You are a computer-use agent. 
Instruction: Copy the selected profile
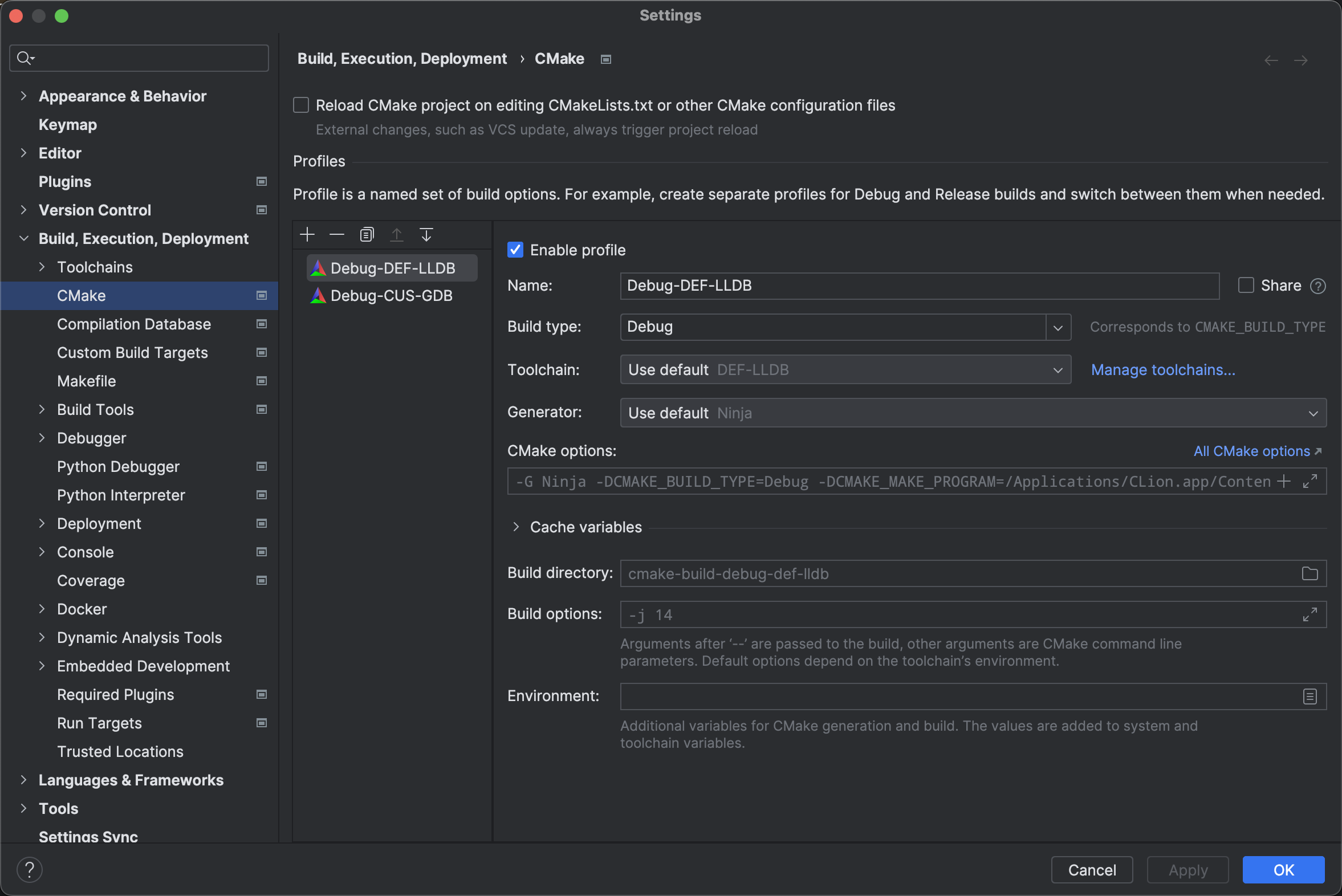[x=367, y=235]
